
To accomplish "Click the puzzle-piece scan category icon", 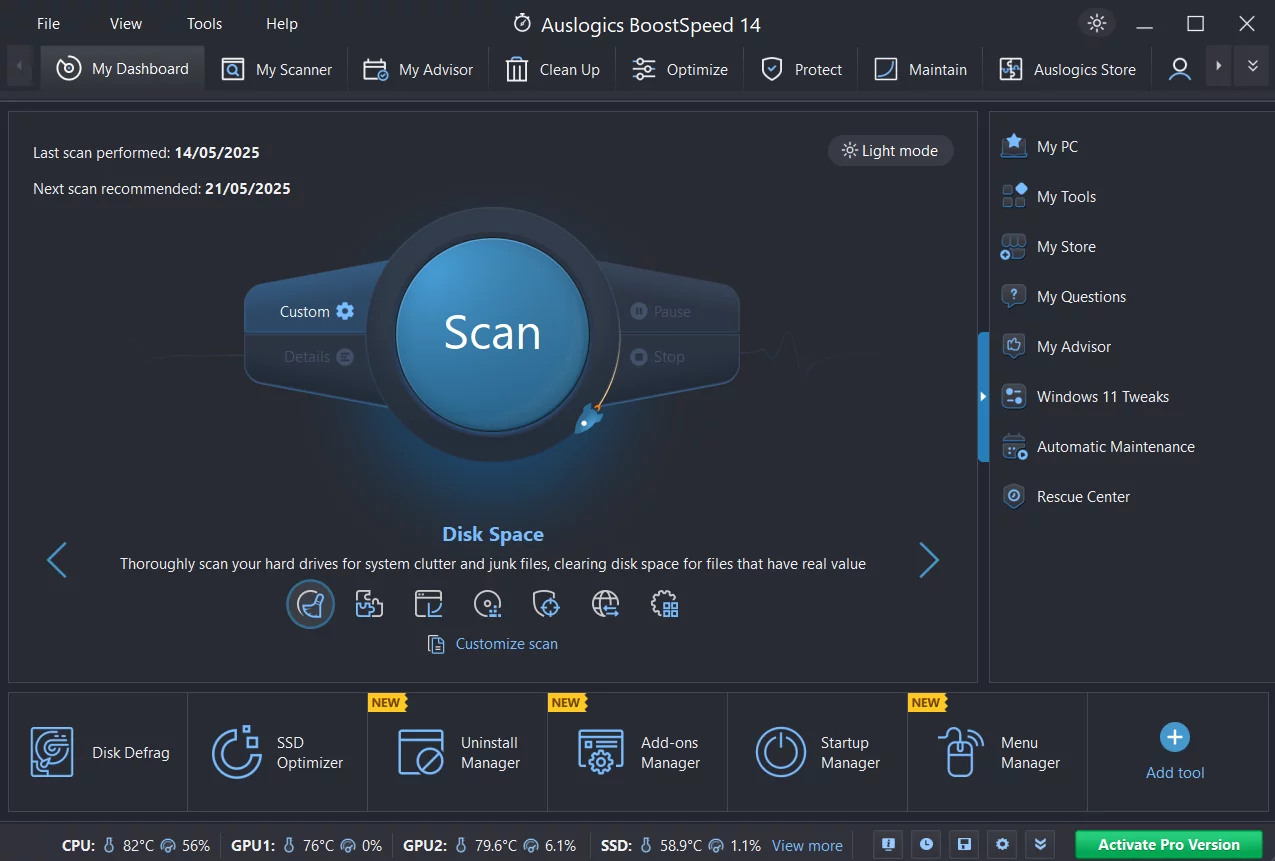I will pyautogui.click(x=369, y=604).
